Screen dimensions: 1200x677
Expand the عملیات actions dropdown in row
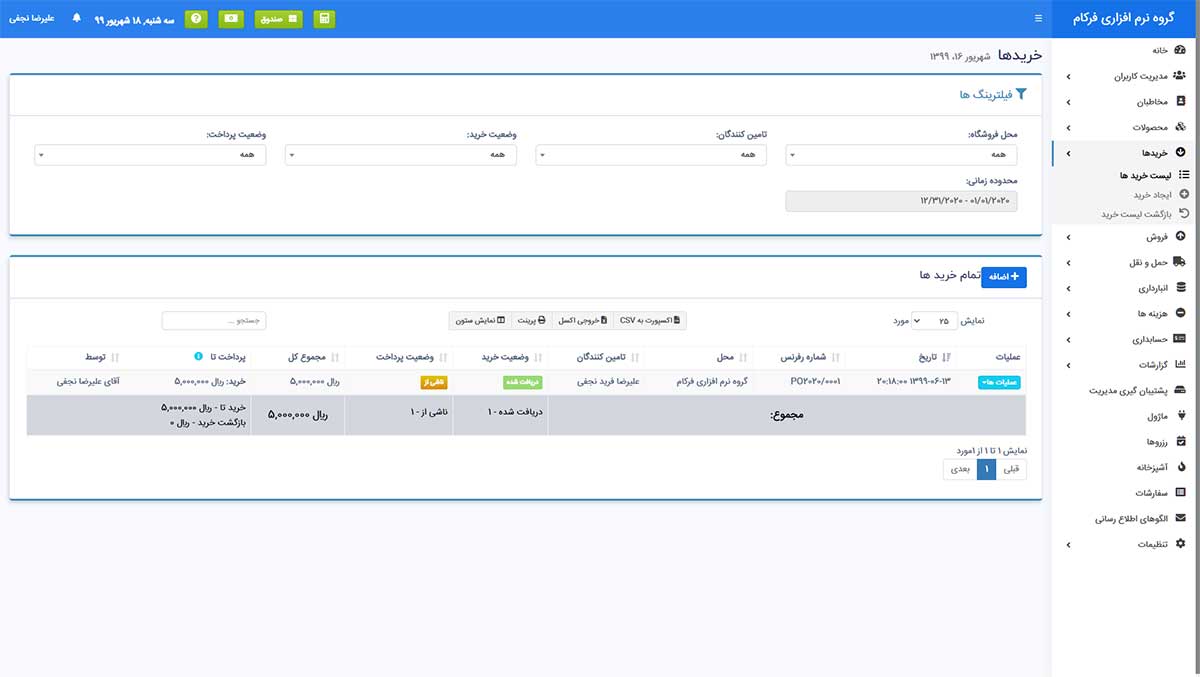click(998, 382)
